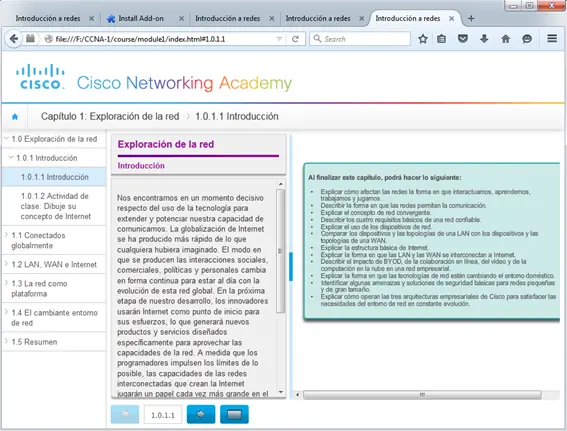The width and height of the screenshot is (567, 431).
Task: Open the chat bubble toolbar icon
Action: tap(527, 39)
